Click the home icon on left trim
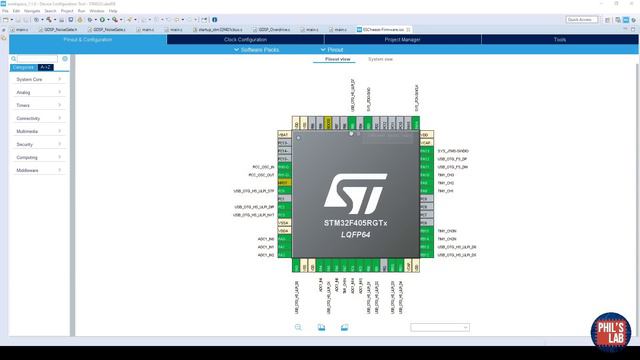Viewport: 640px width, 360px height. tap(4, 38)
